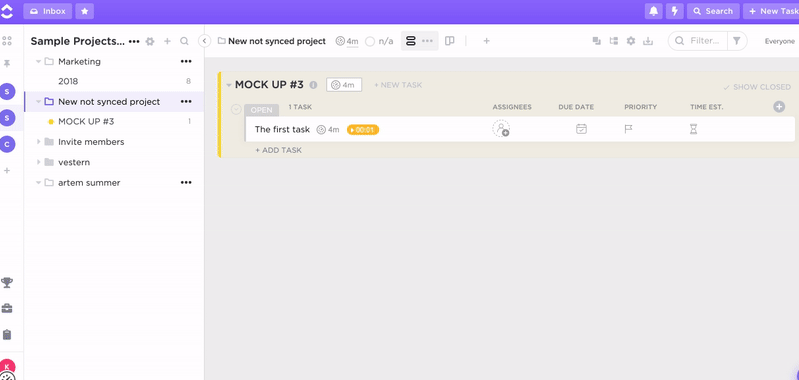The width and height of the screenshot is (799, 380).
Task: Collapse the sidebar with arrow button
Action: (x=204, y=41)
